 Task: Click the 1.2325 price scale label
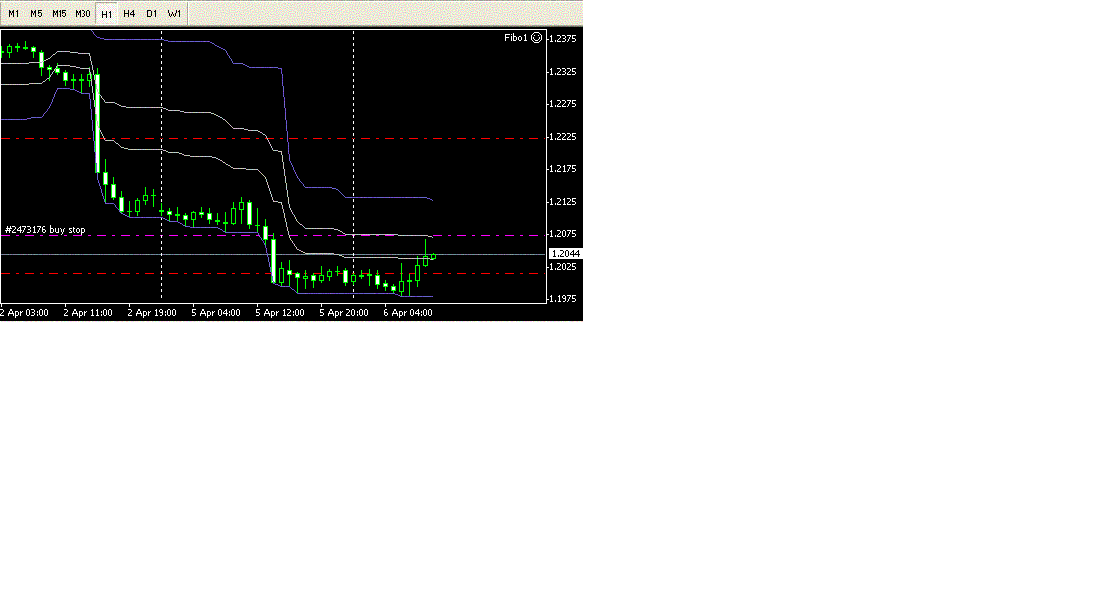point(563,72)
